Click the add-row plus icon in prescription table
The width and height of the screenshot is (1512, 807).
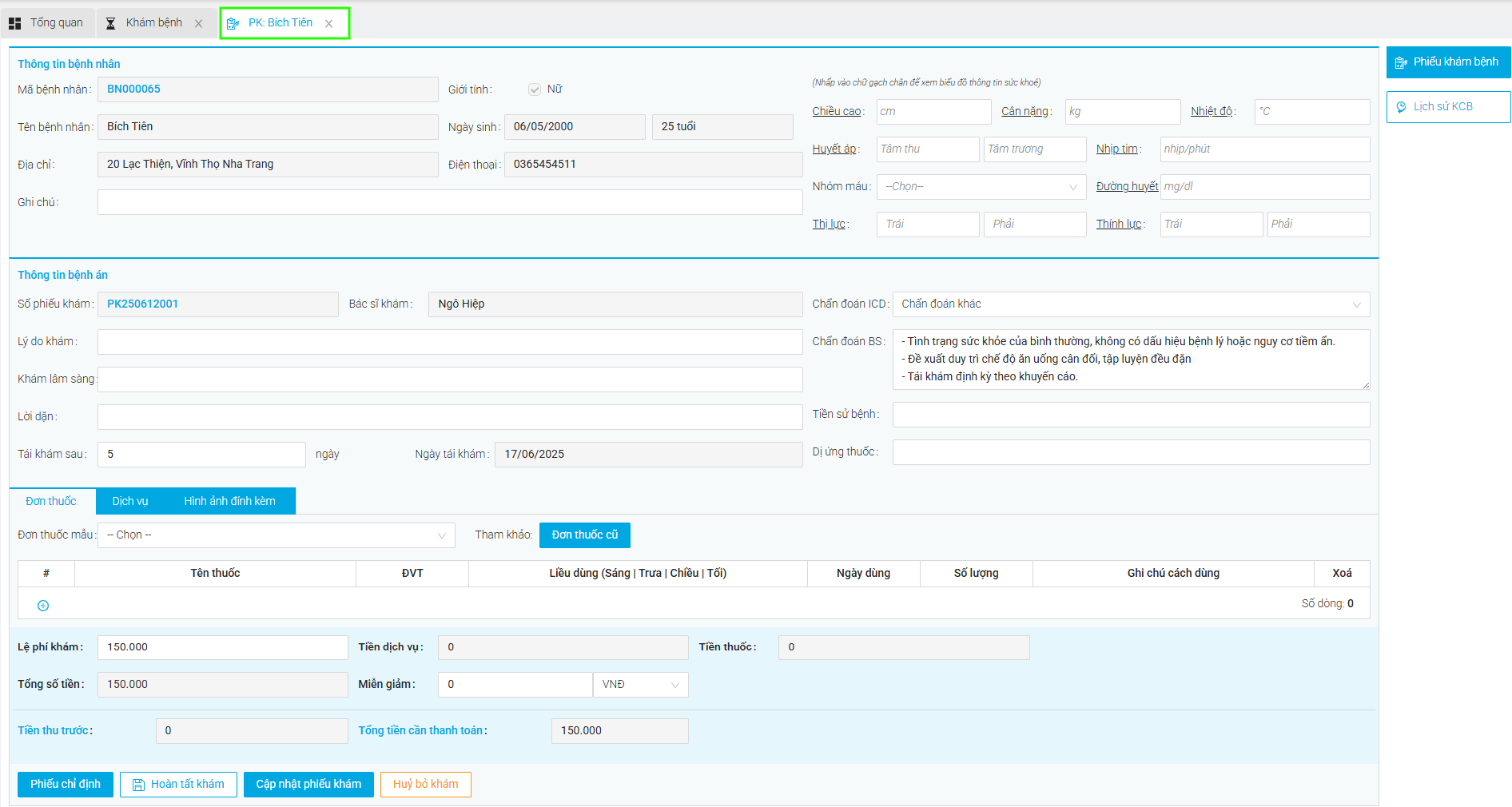pyautogui.click(x=43, y=606)
